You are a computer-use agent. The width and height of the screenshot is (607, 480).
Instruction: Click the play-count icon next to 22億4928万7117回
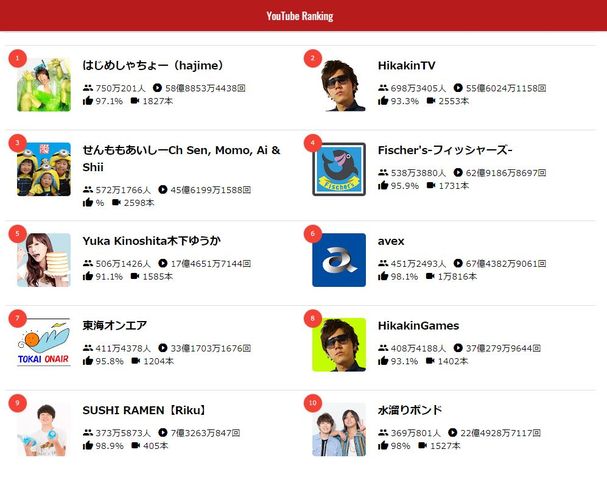click(x=453, y=432)
